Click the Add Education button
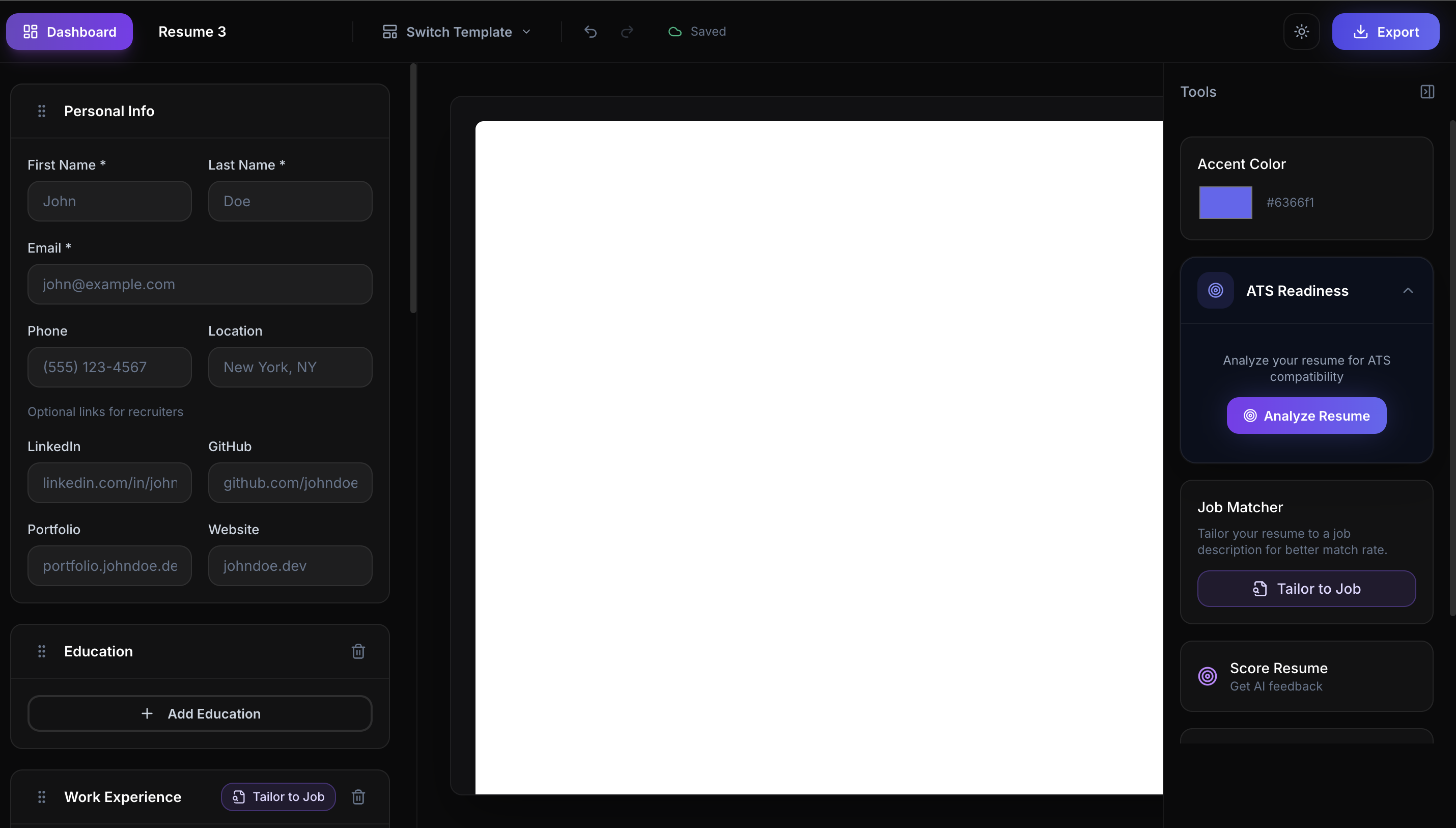Image resolution: width=1456 pixels, height=828 pixels. [x=200, y=714]
